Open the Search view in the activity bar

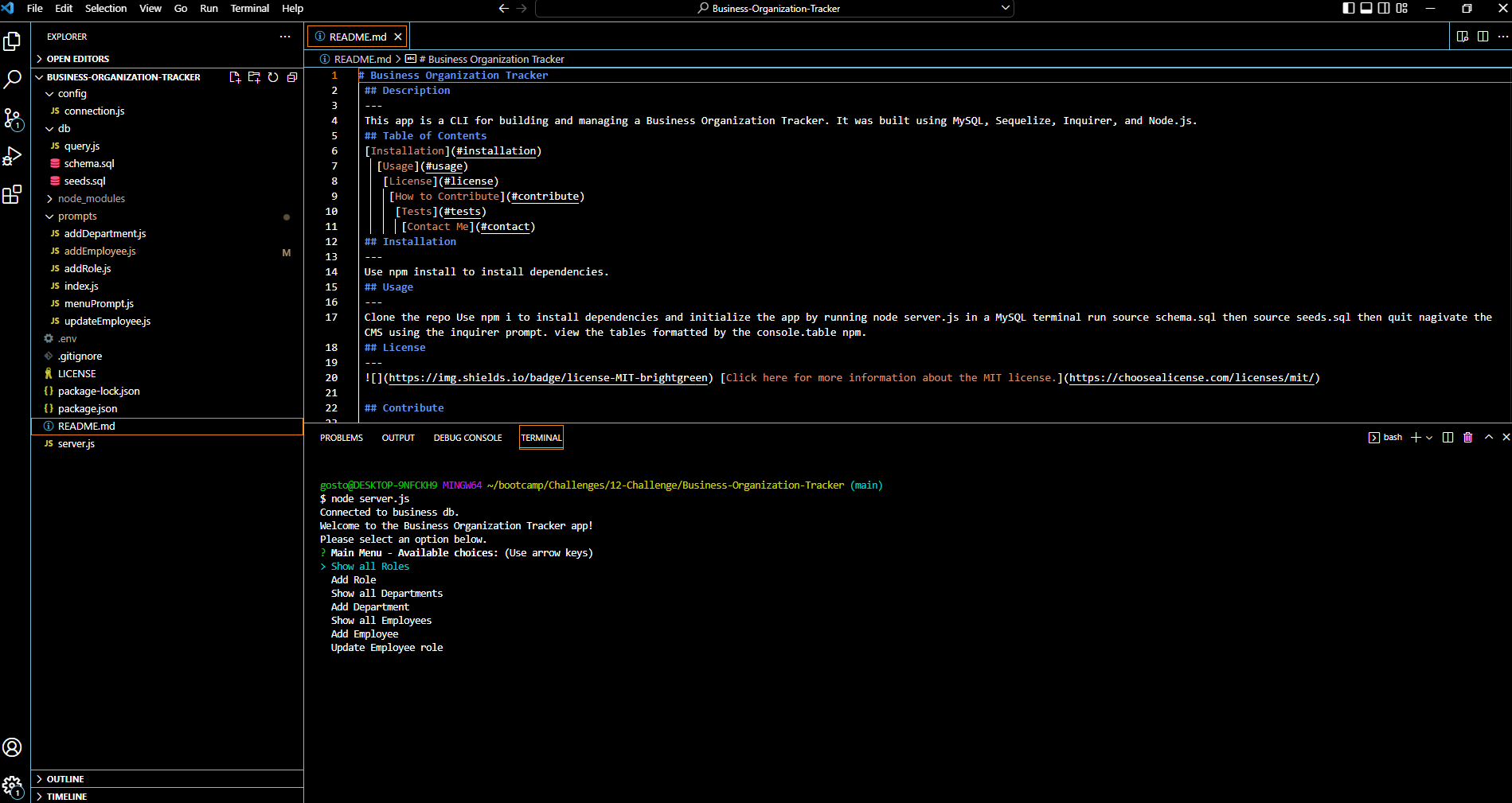pos(13,79)
